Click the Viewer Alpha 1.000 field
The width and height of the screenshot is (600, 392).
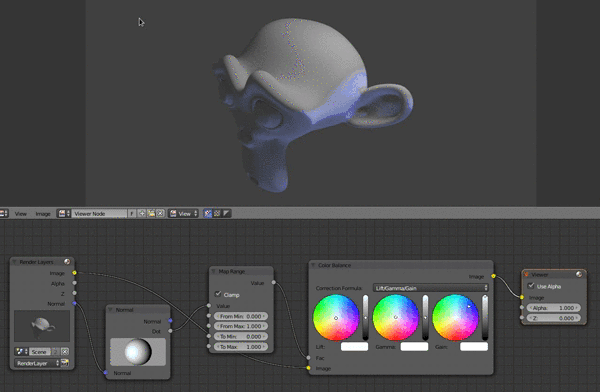click(554, 308)
